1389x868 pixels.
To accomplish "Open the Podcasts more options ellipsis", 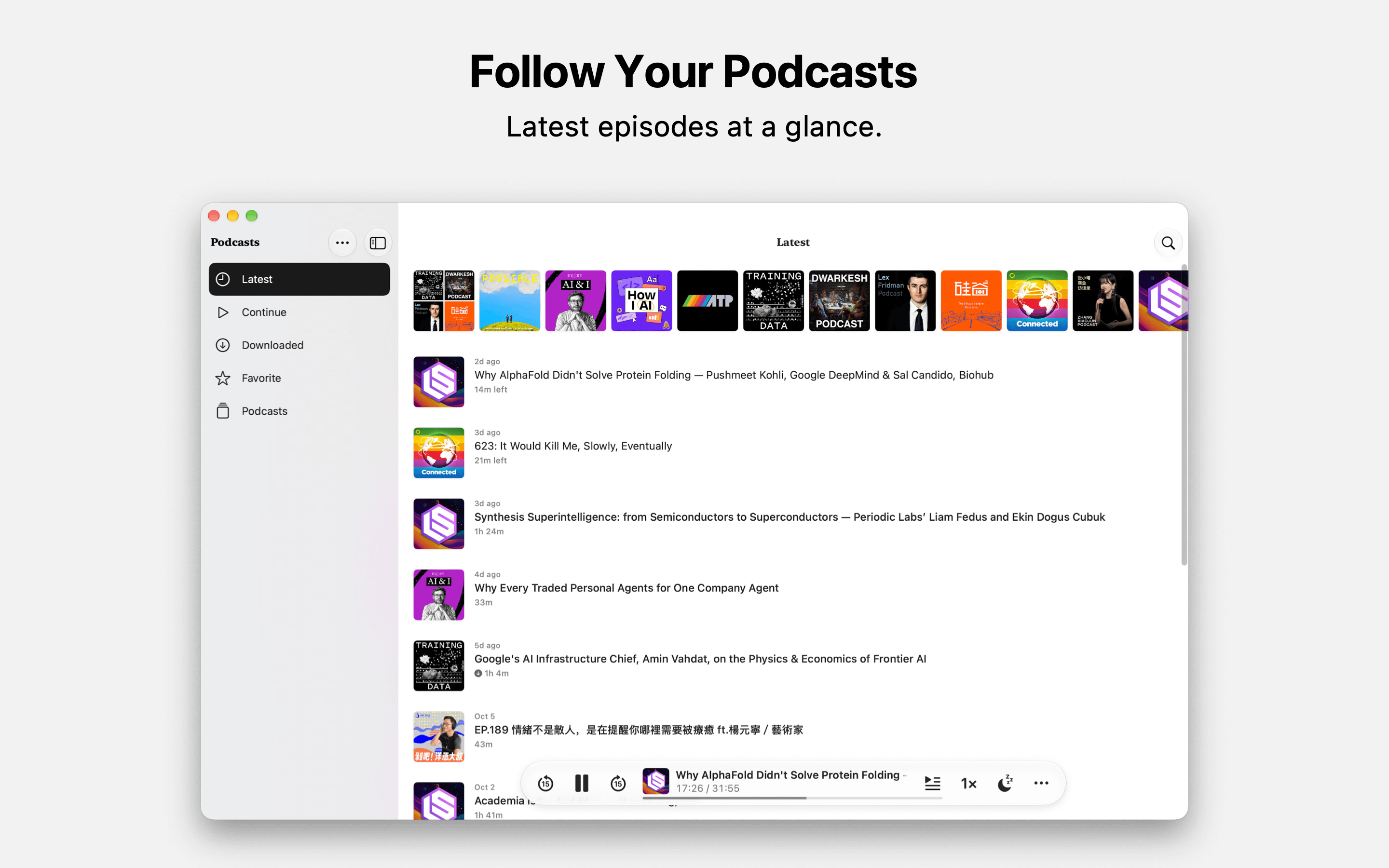I will pos(342,243).
